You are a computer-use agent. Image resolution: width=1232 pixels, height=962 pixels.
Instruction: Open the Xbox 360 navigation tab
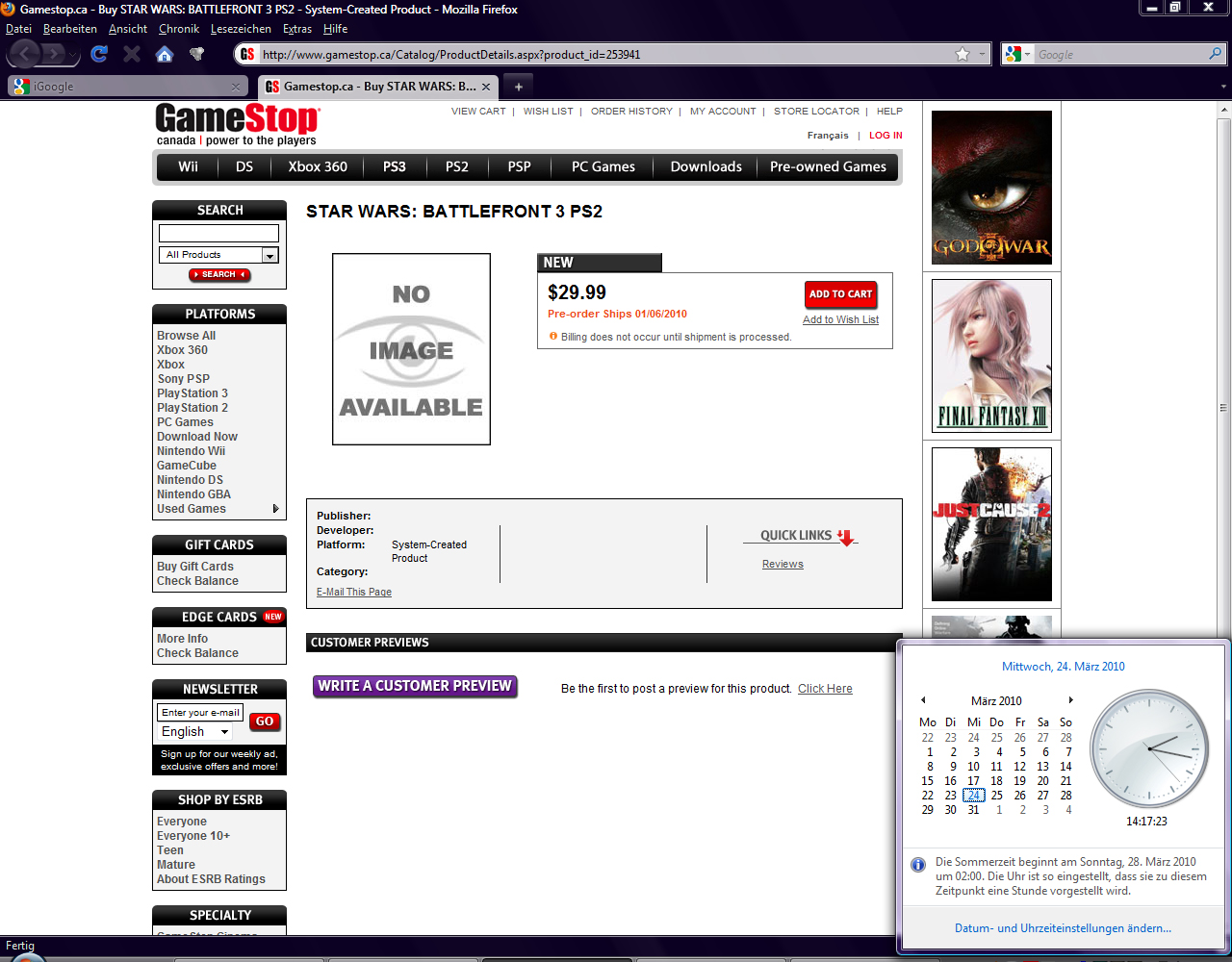click(318, 166)
